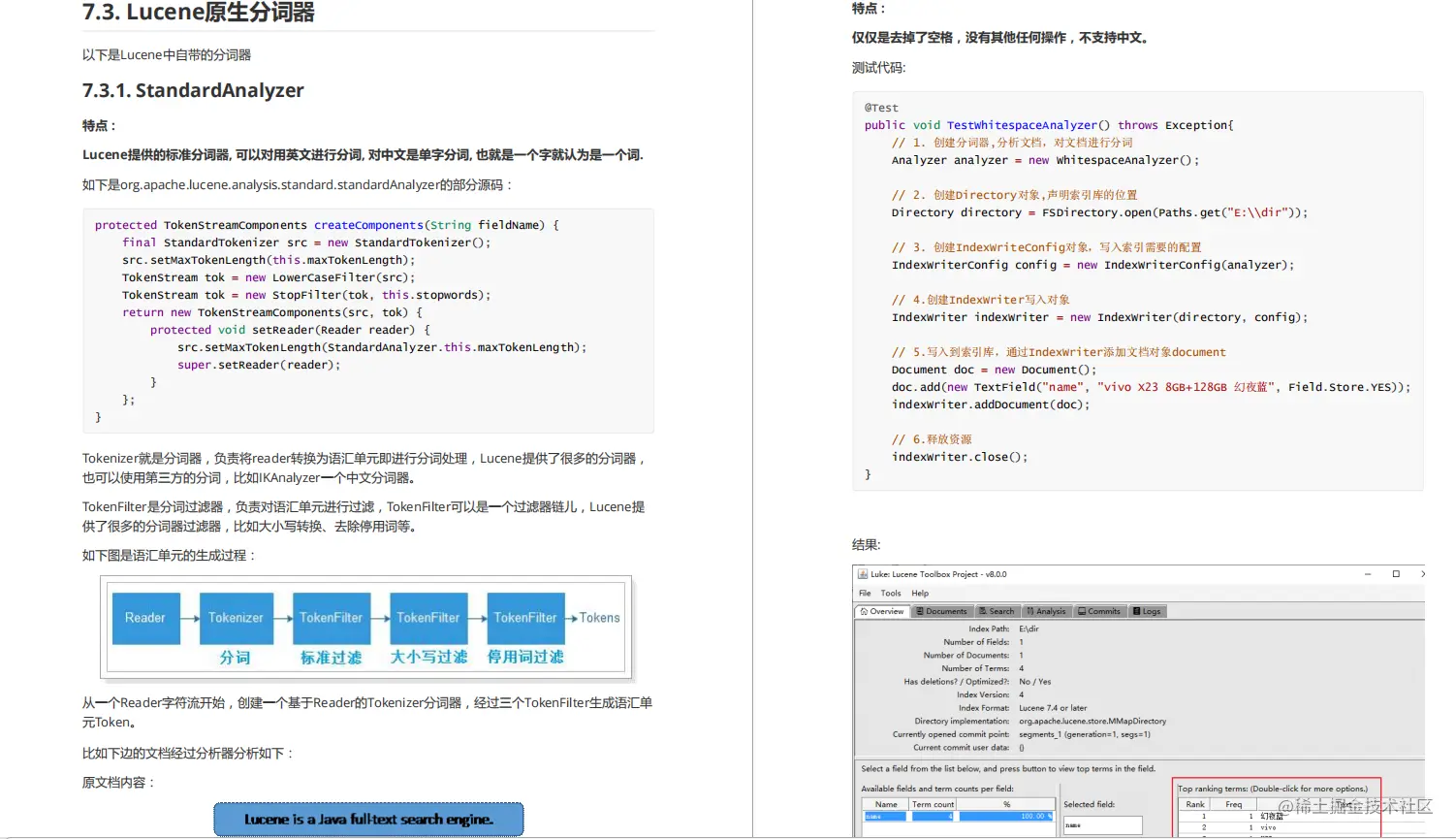Click the 结果 label above the Luke screenshot
The image size is (1456, 839).
(x=867, y=545)
